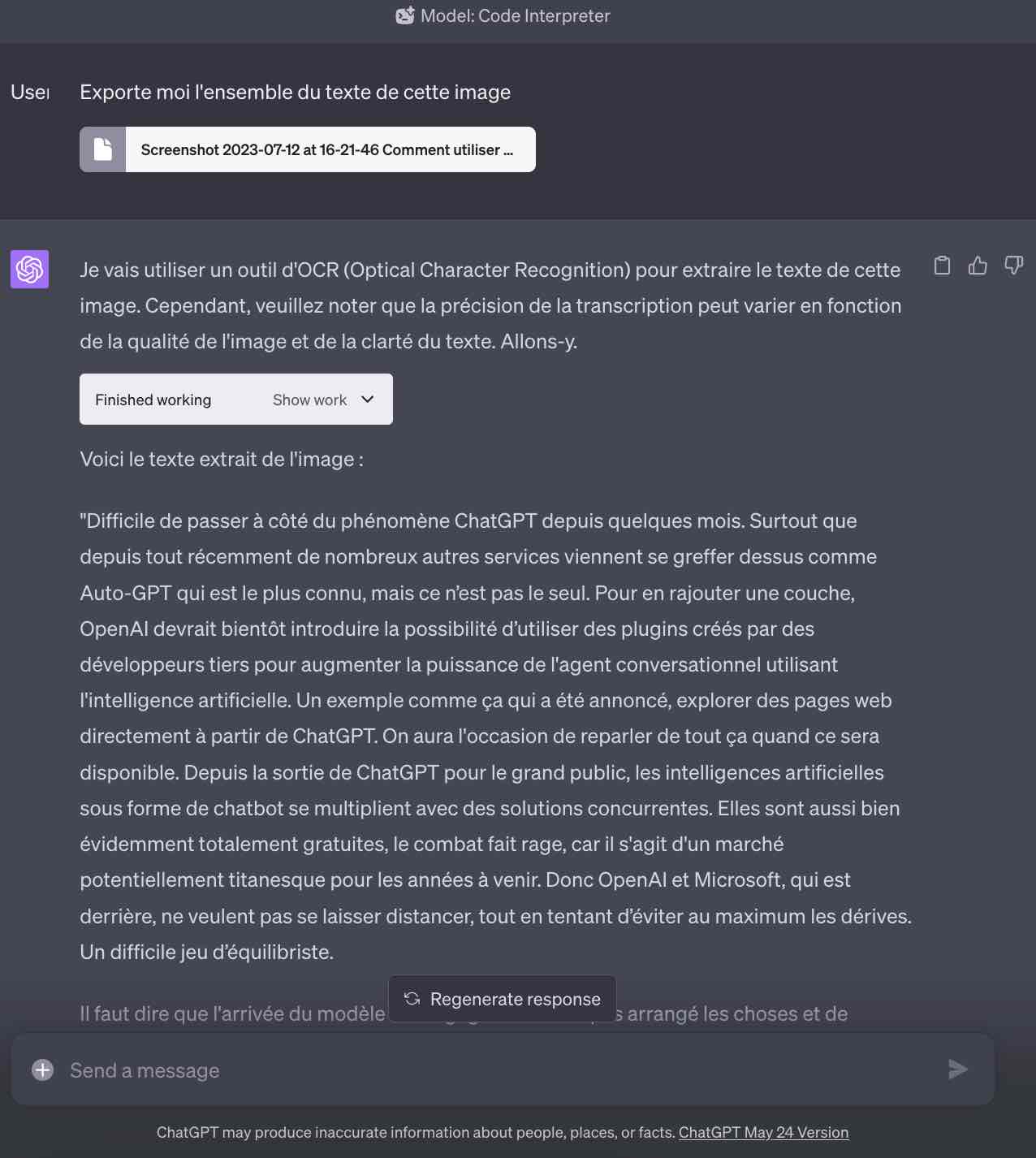Copy the assistant's response to clipboard

coord(942,266)
